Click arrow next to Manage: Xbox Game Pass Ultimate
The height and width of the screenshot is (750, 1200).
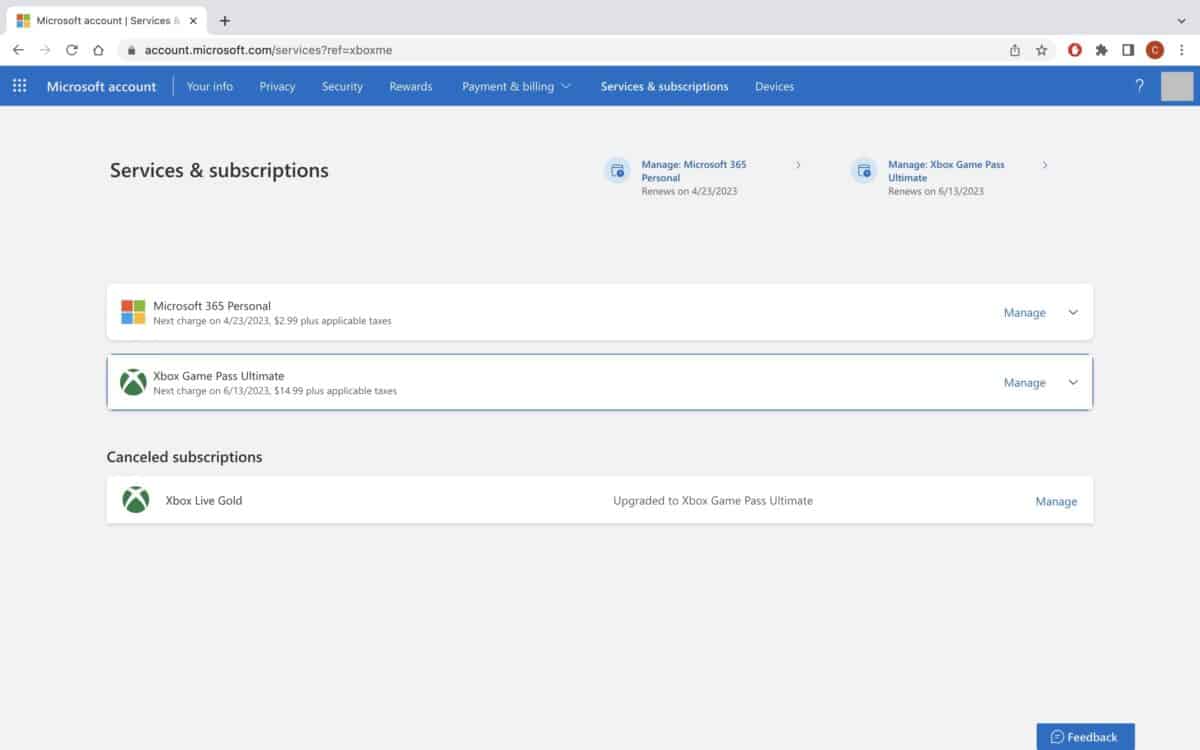1045,165
